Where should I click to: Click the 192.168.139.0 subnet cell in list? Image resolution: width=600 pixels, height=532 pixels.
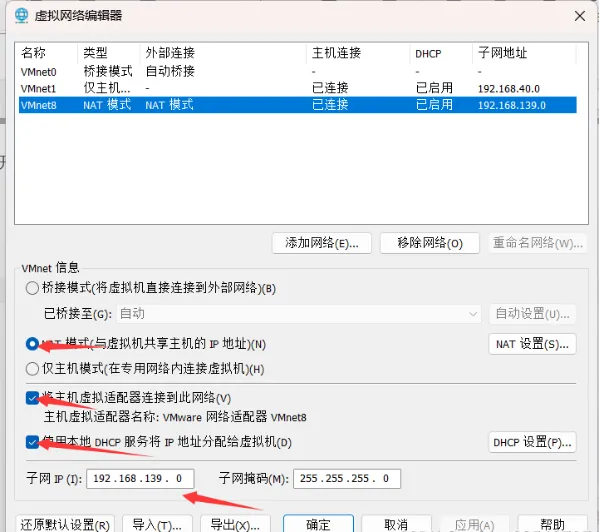tap(512, 105)
